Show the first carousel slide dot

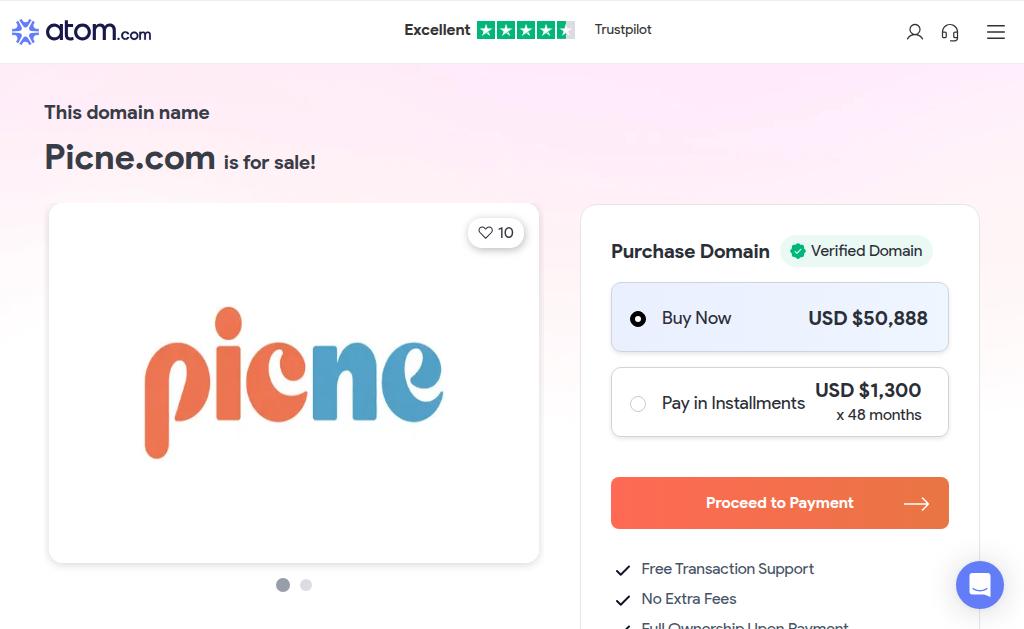pos(283,585)
